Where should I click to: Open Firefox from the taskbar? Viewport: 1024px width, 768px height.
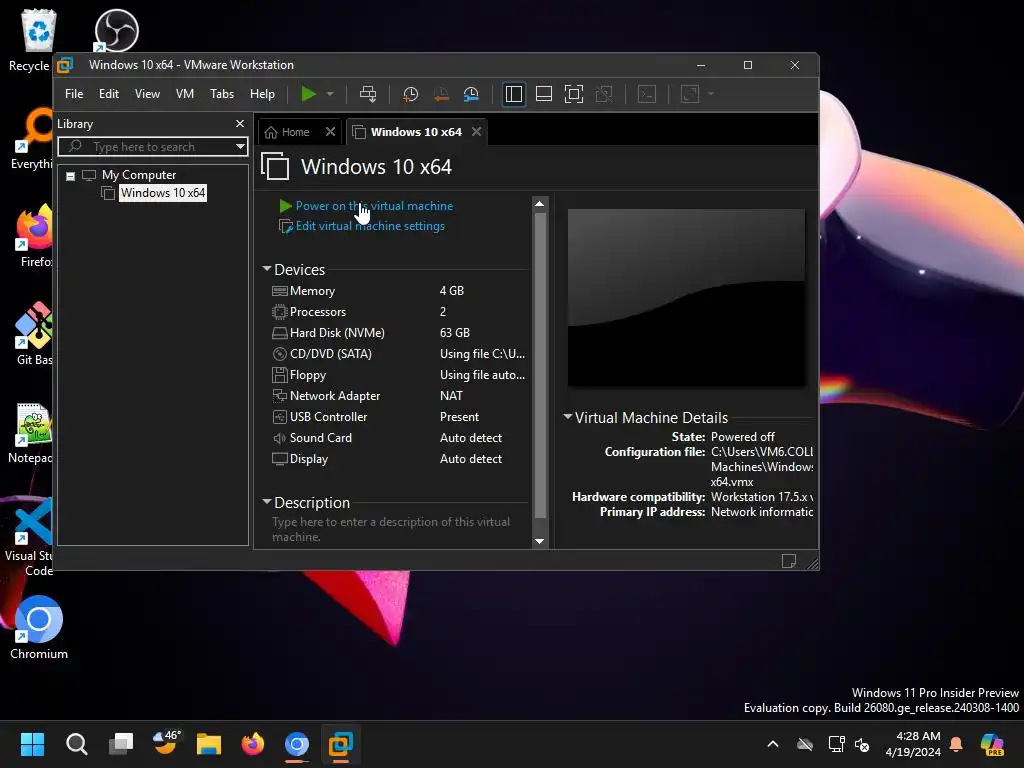pos(253,744)
